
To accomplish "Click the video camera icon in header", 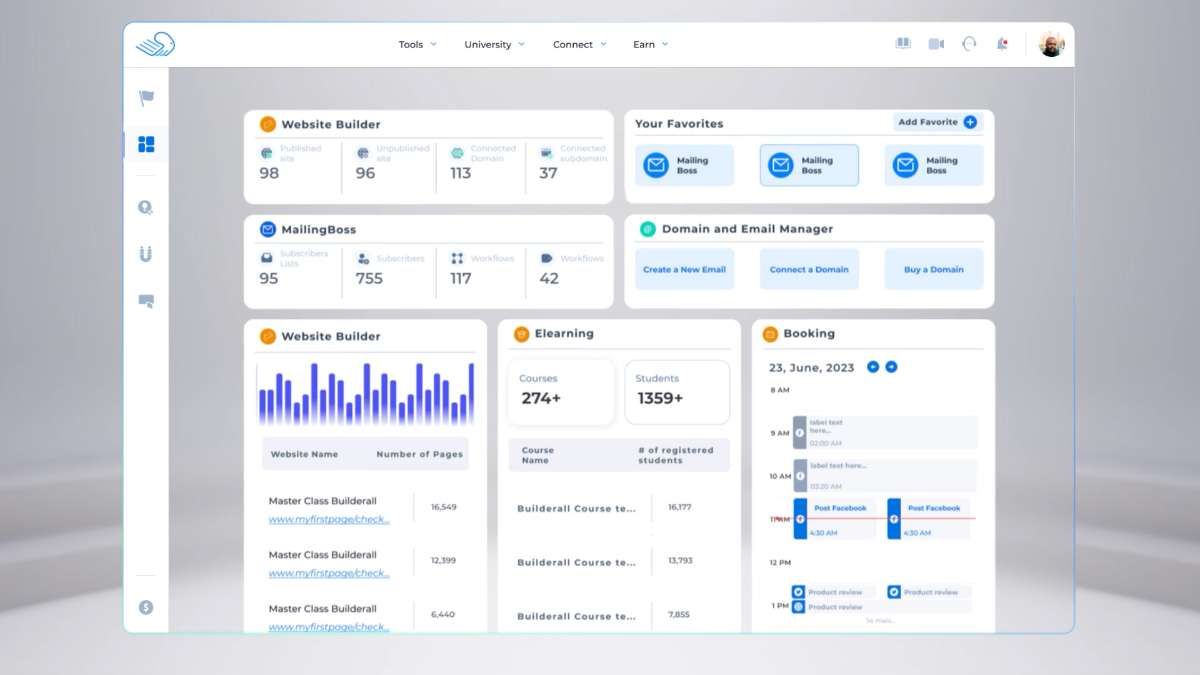I will pos(936,44).
